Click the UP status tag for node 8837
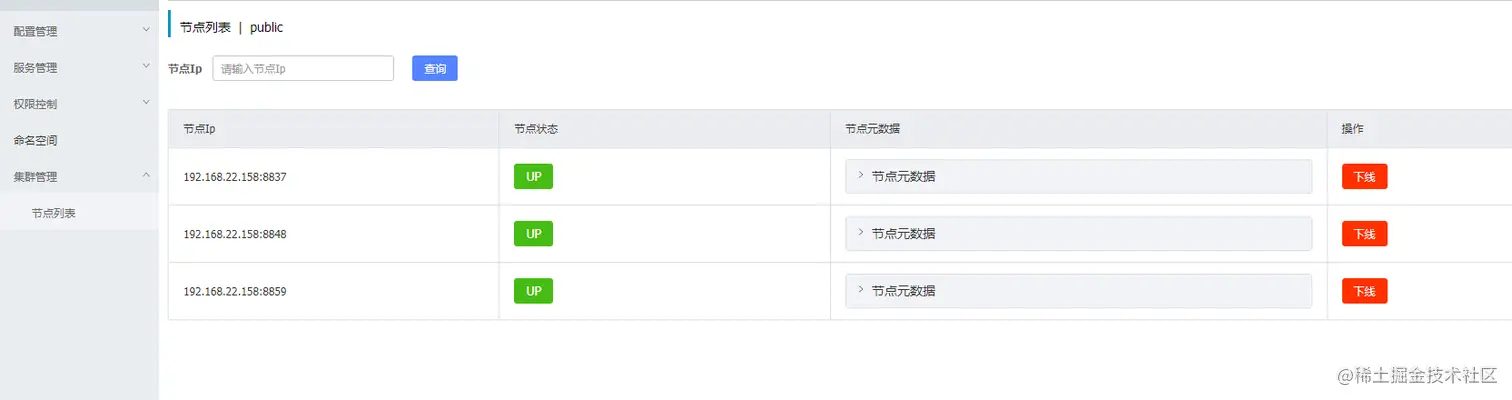 [533, 177]
